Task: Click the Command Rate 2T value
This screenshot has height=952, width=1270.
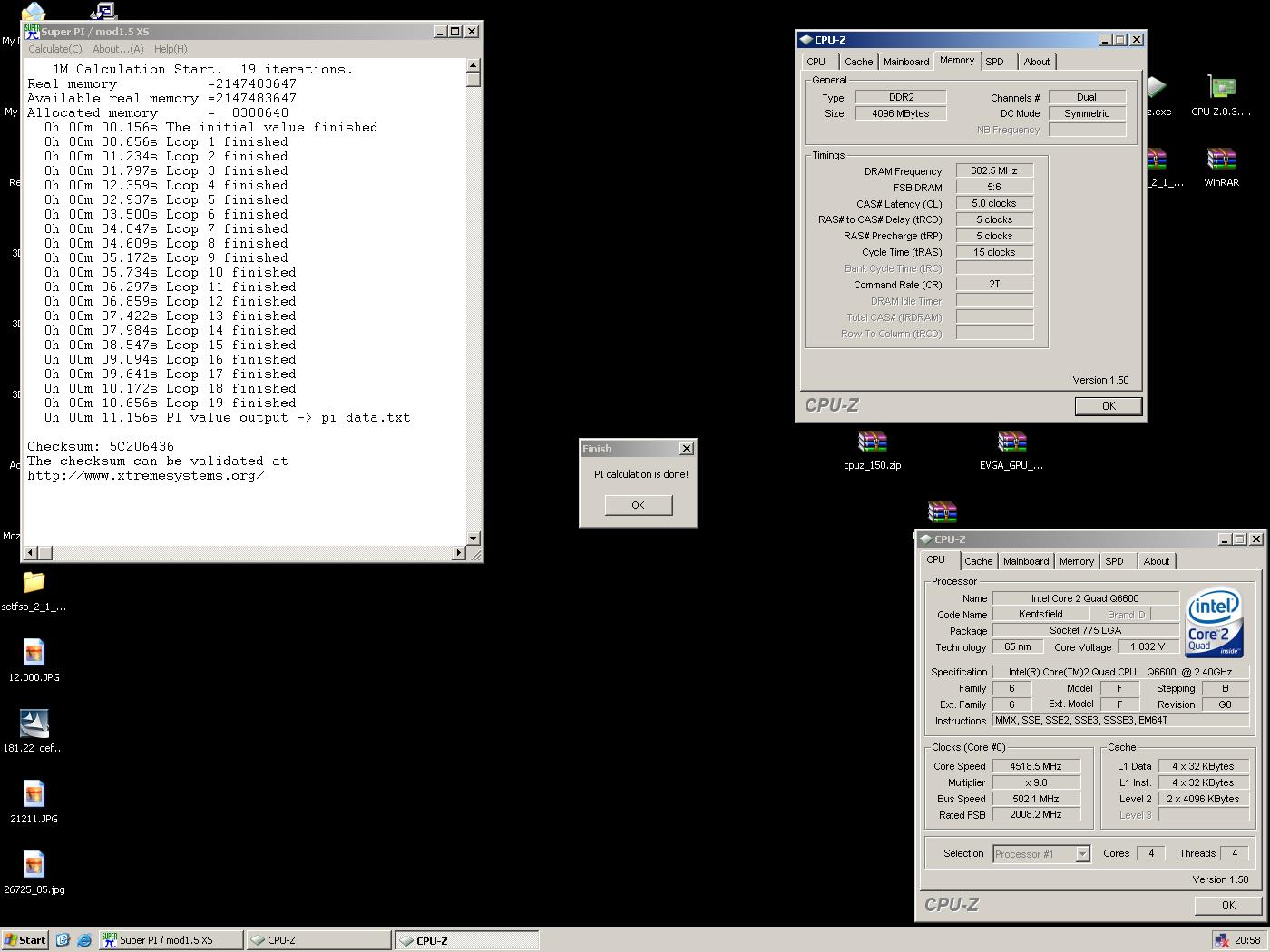Action: pos(994,284)
